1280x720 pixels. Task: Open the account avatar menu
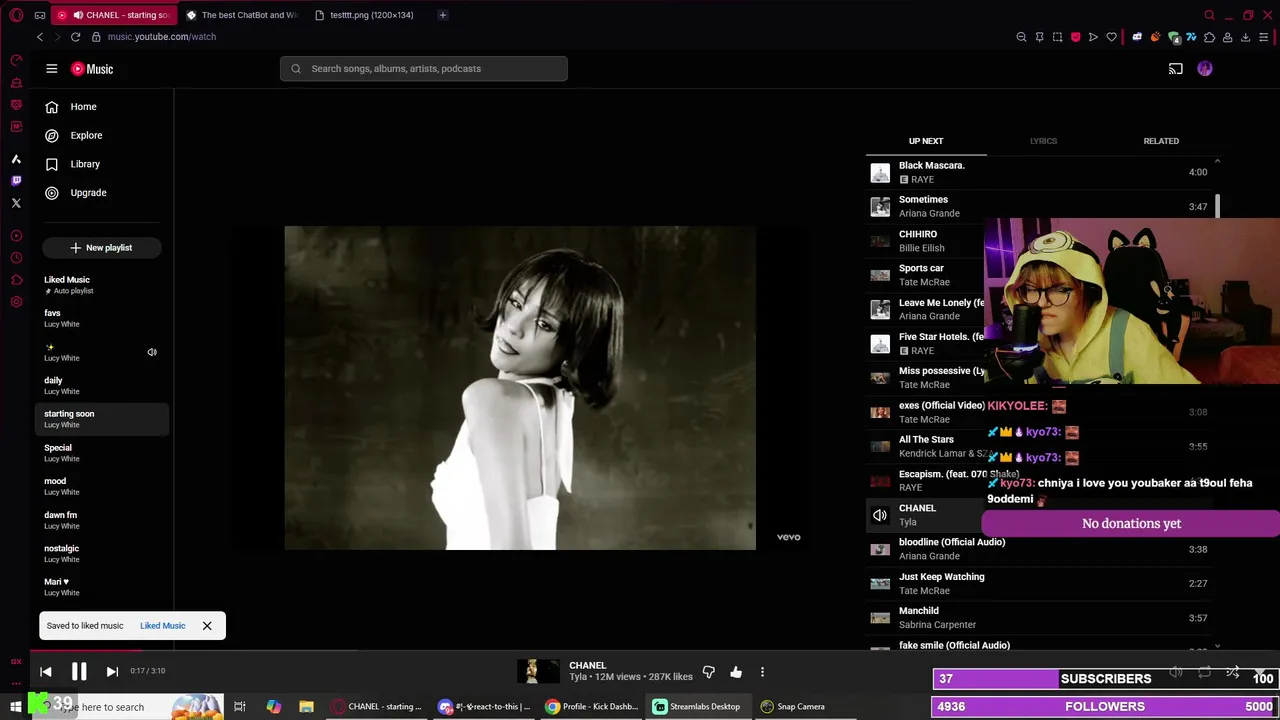coord(1205,69)
